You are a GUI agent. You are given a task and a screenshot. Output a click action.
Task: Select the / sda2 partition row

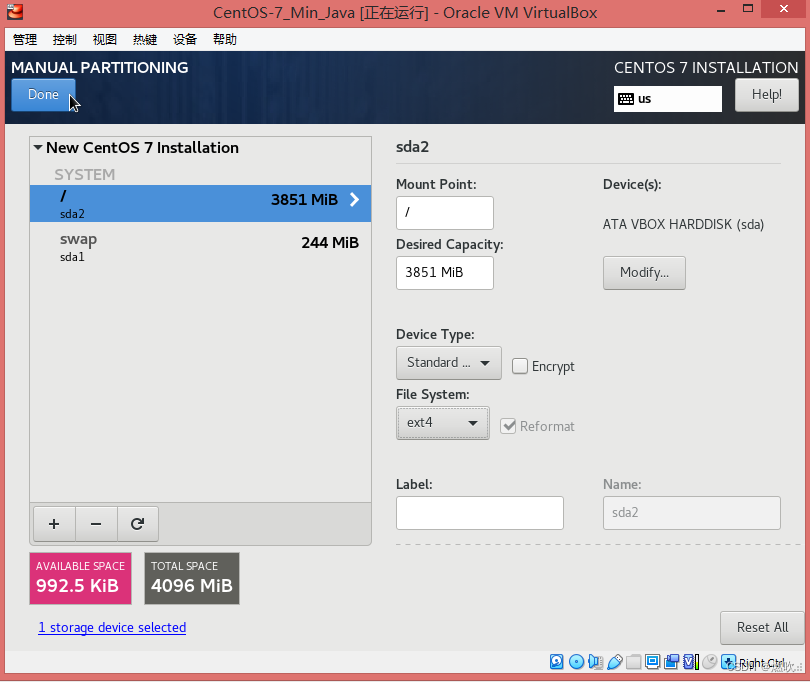(200, 204)
